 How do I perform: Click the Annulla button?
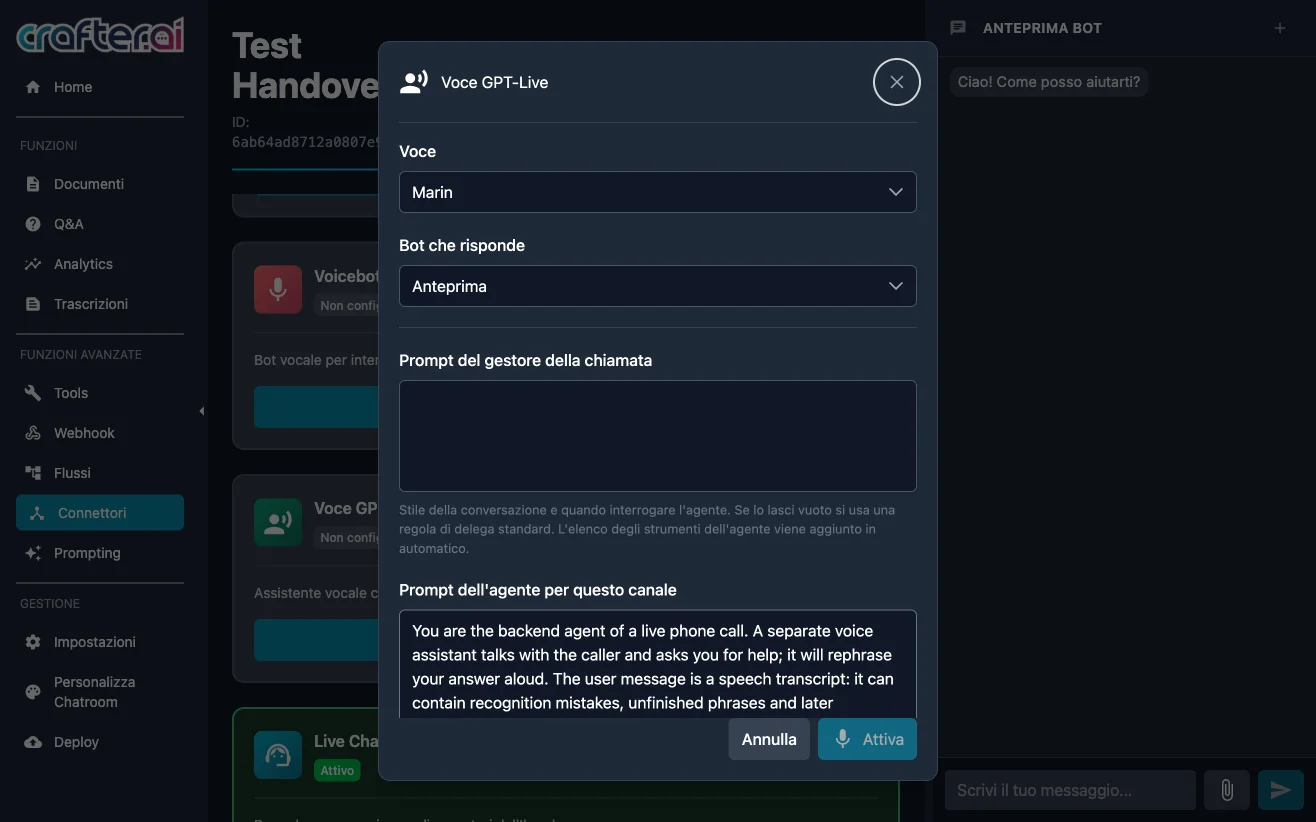(x=769, y=739)
